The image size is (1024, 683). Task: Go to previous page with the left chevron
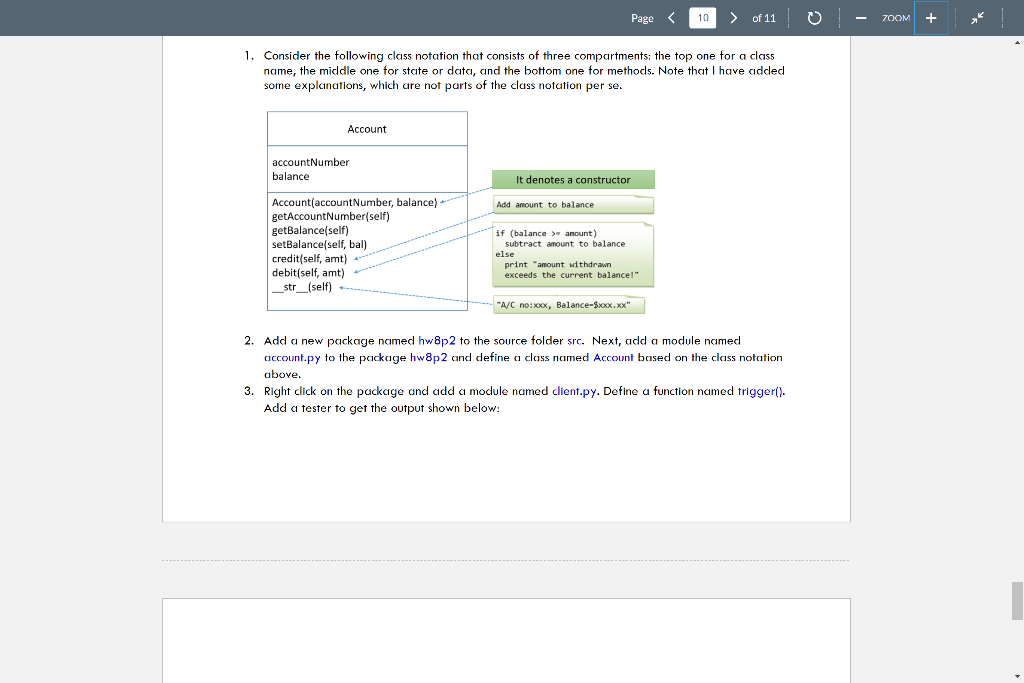670,17
